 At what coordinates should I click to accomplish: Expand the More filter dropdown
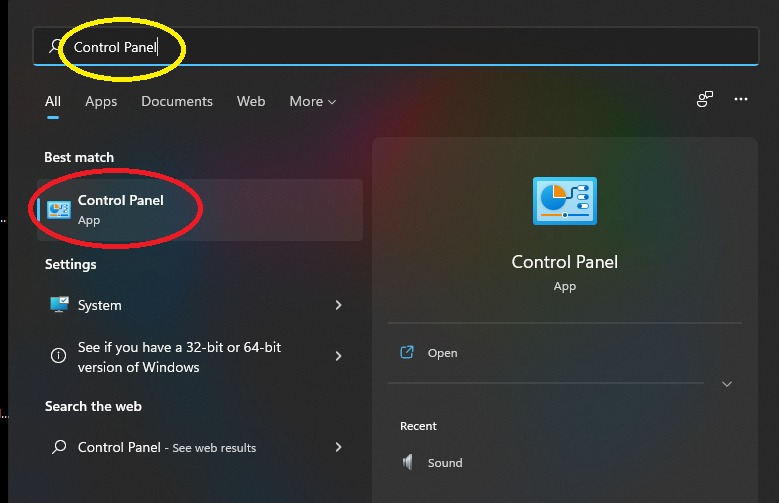pyautogui.click(x=313, y=101)
